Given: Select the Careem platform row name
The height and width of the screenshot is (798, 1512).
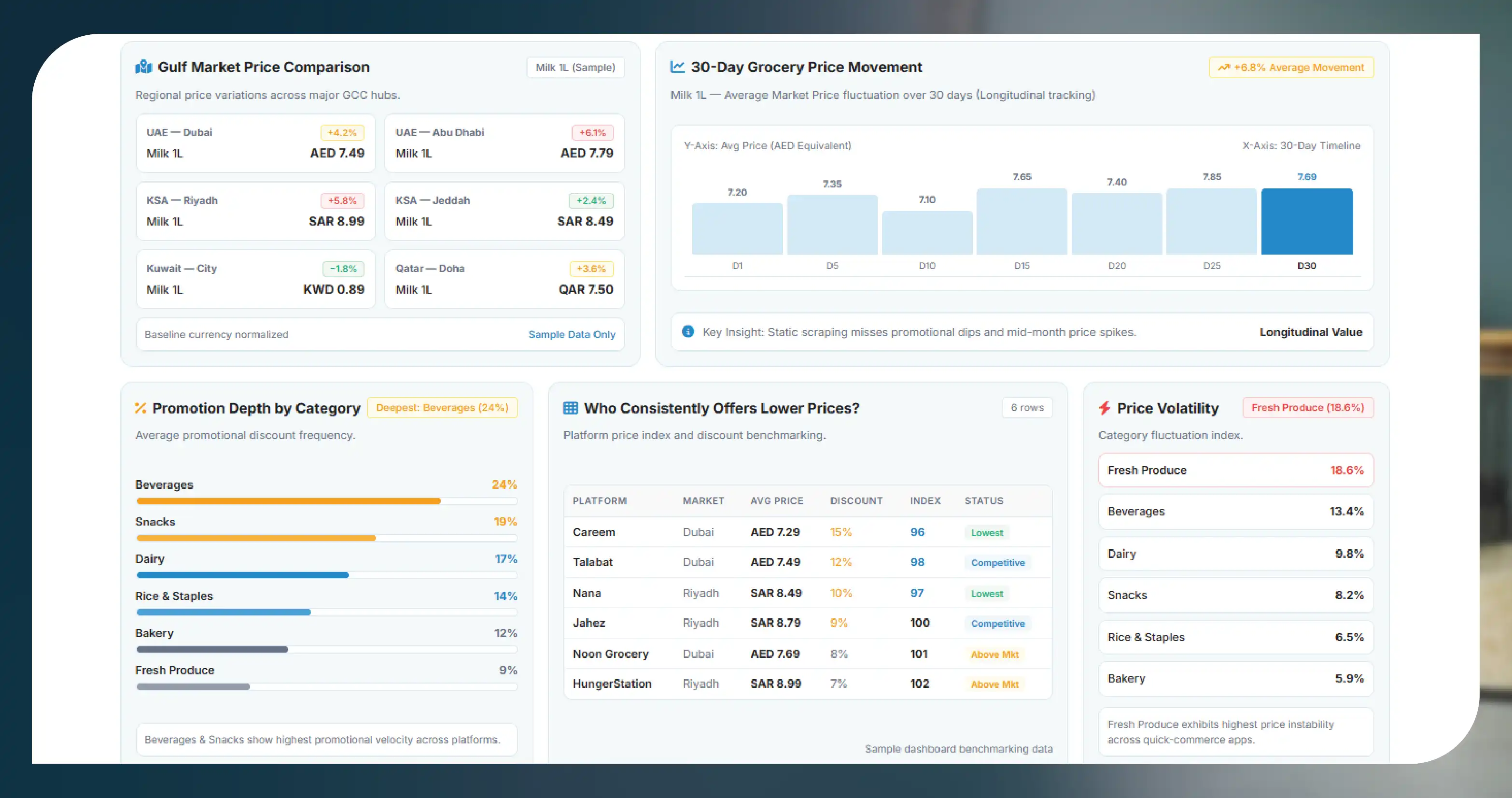Looking at the screenshot, I should (x=593, y=532).
